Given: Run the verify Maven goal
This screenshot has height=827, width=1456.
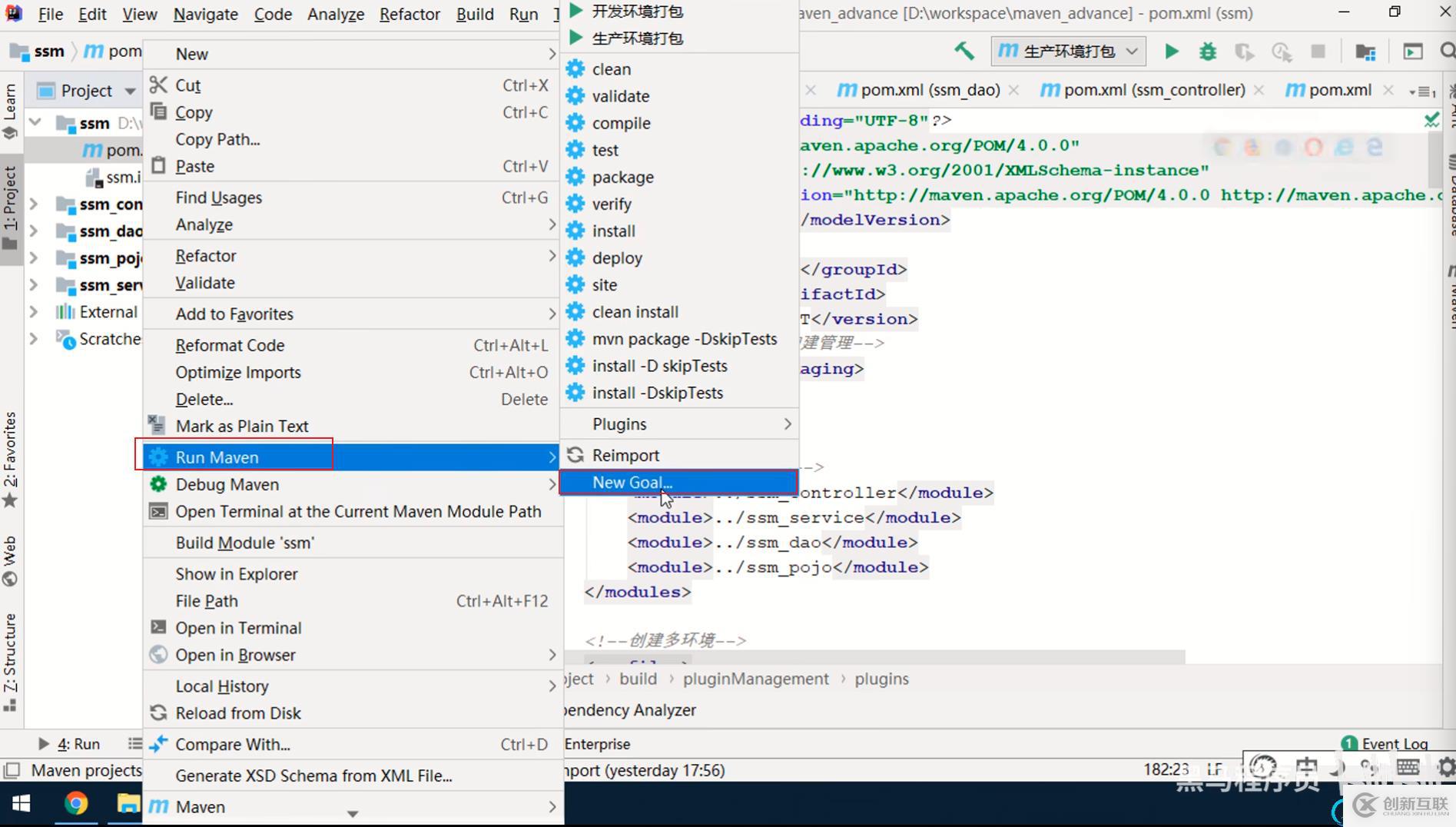Looking at the screenshot, I should coord(680,204).
